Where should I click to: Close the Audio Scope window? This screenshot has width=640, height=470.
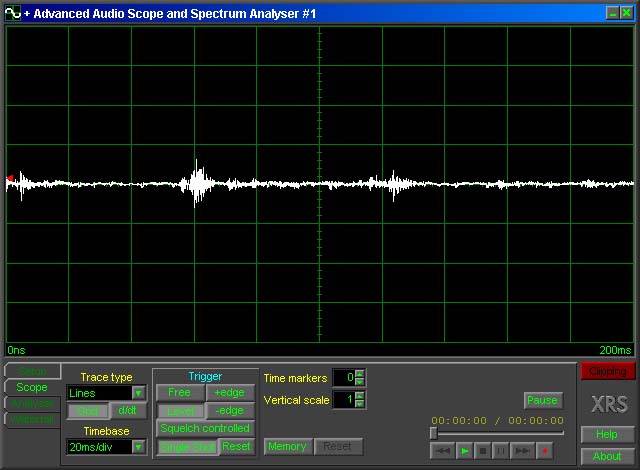coord(626,13)
